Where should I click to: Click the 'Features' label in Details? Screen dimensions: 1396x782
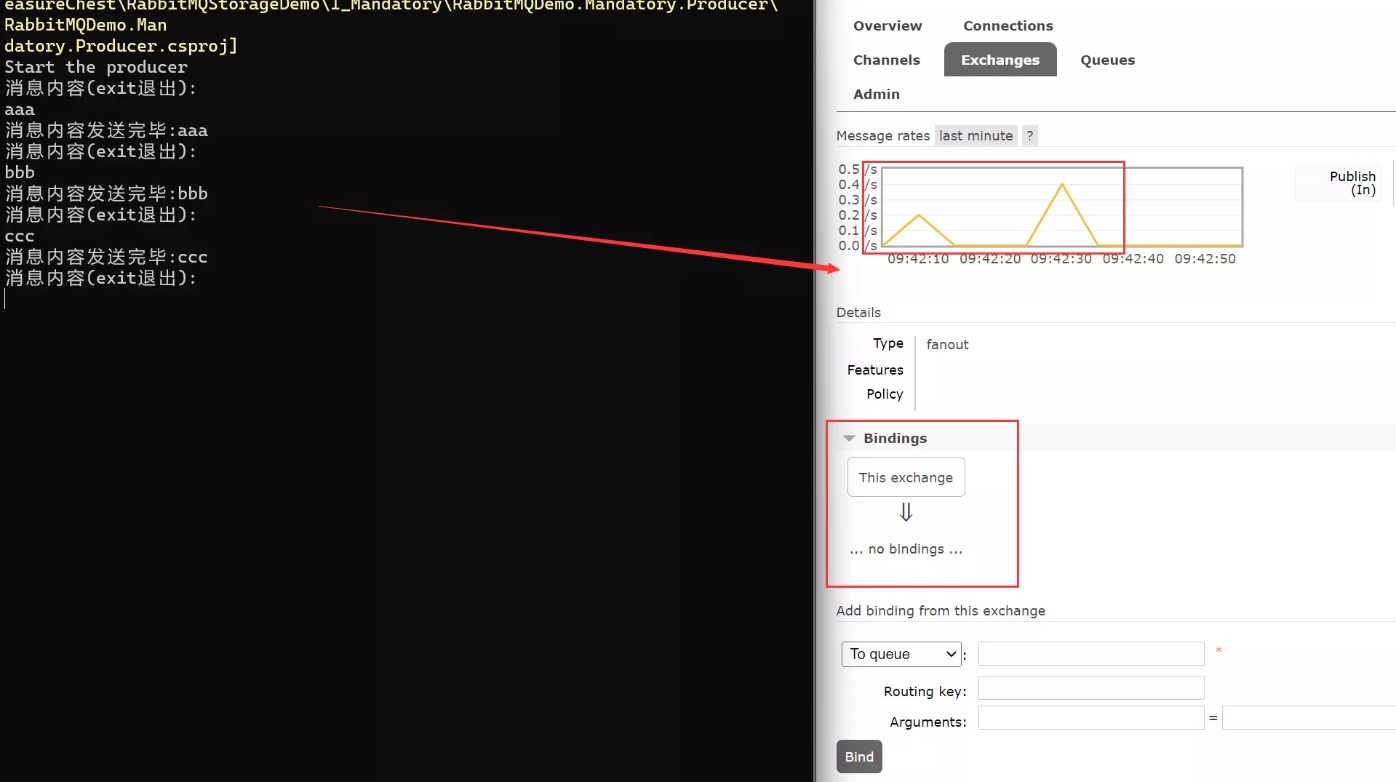pos(875,370)
